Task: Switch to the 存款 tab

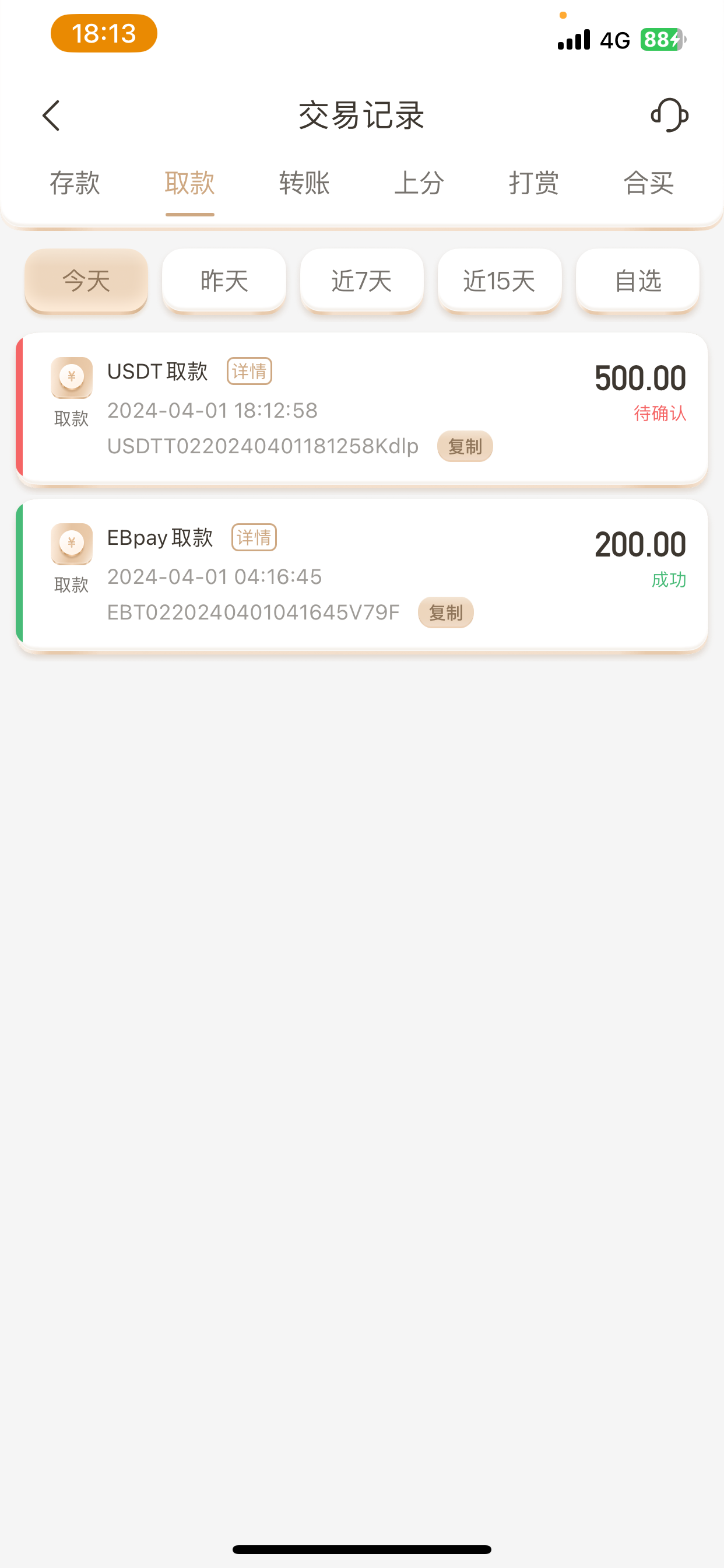Action: click(75, 183)
